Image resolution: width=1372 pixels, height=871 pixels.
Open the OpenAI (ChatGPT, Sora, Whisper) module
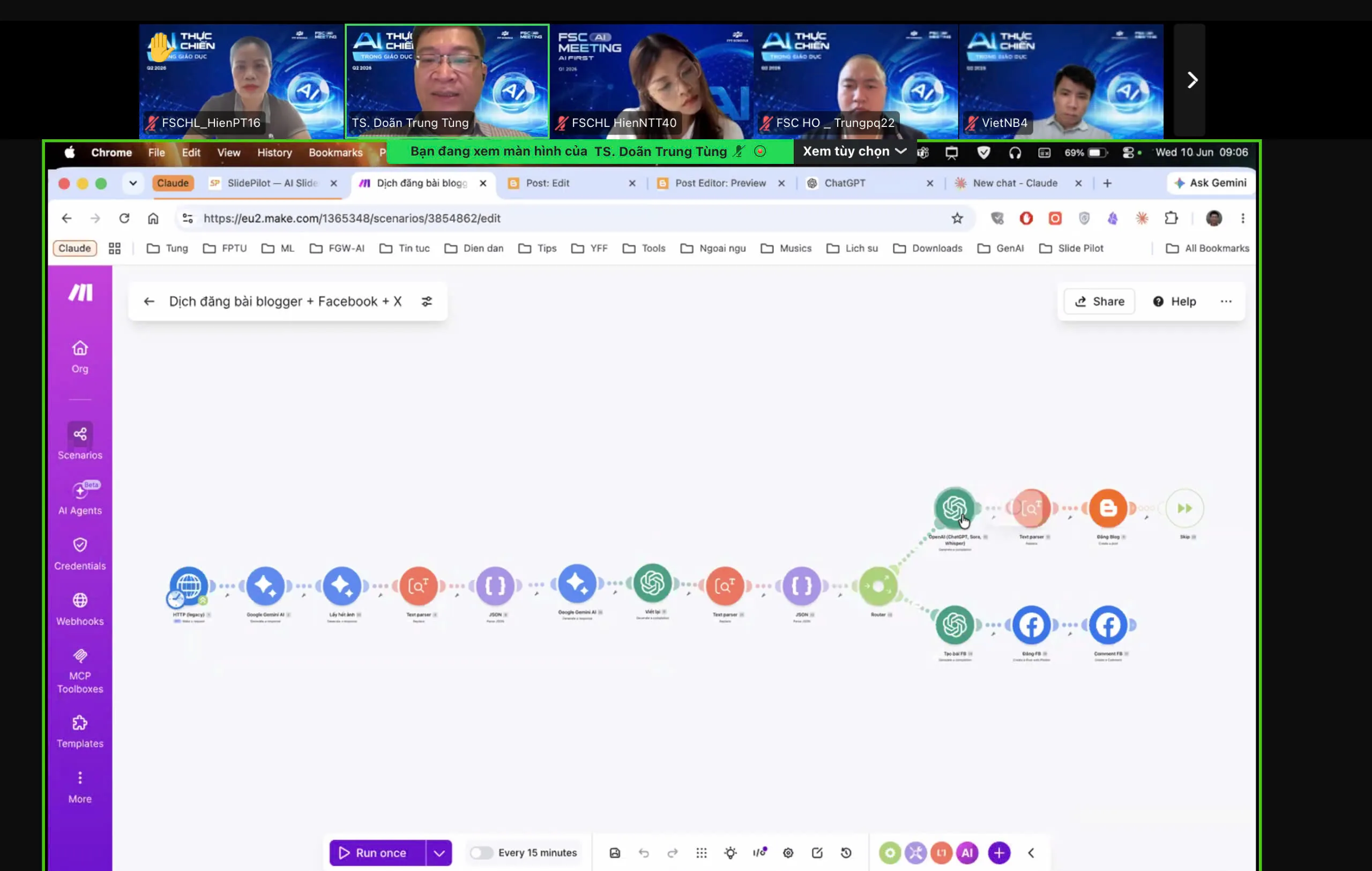(955, 508)
